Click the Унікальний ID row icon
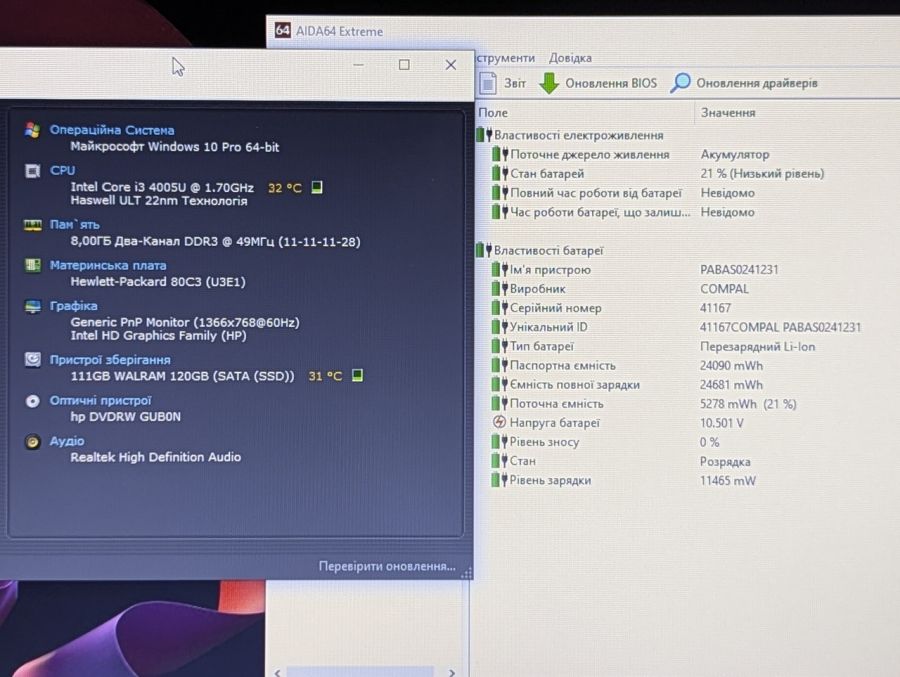Image resolution: width=900 pixels, height=677 pixels. (500, 327)
